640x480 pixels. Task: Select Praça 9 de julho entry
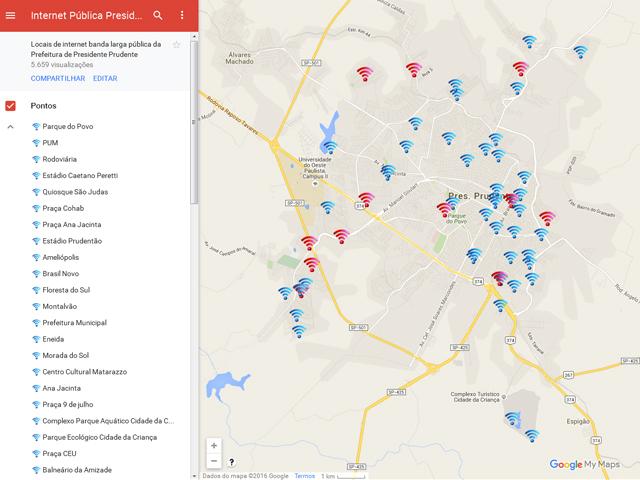[68, 404]
